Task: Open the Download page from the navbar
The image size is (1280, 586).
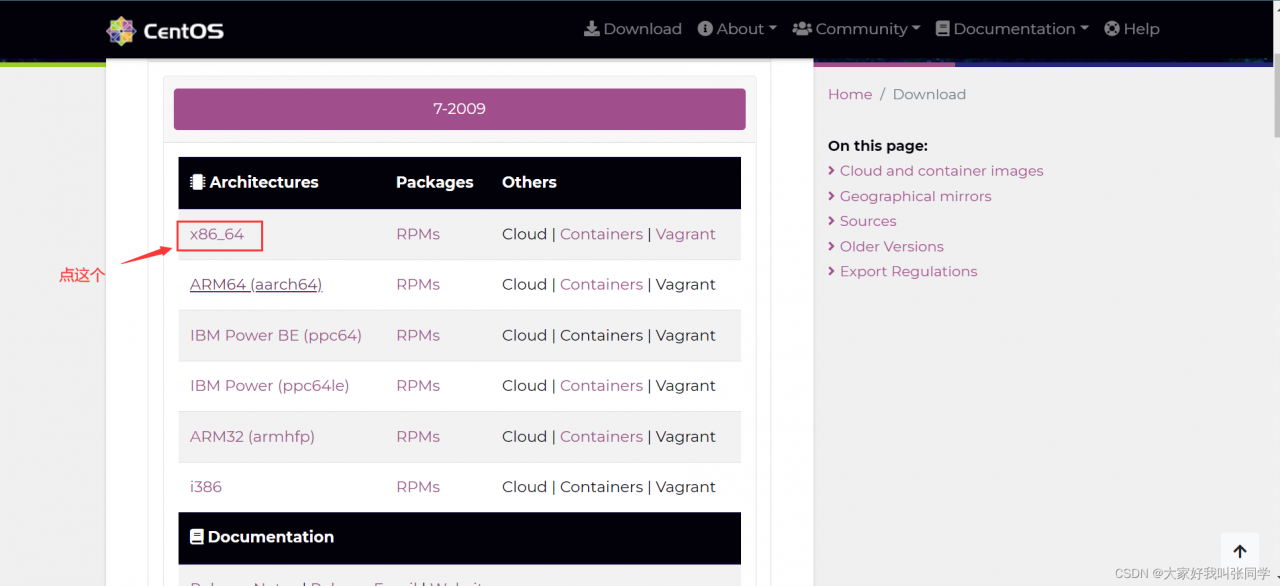Action: click(633, 29)
